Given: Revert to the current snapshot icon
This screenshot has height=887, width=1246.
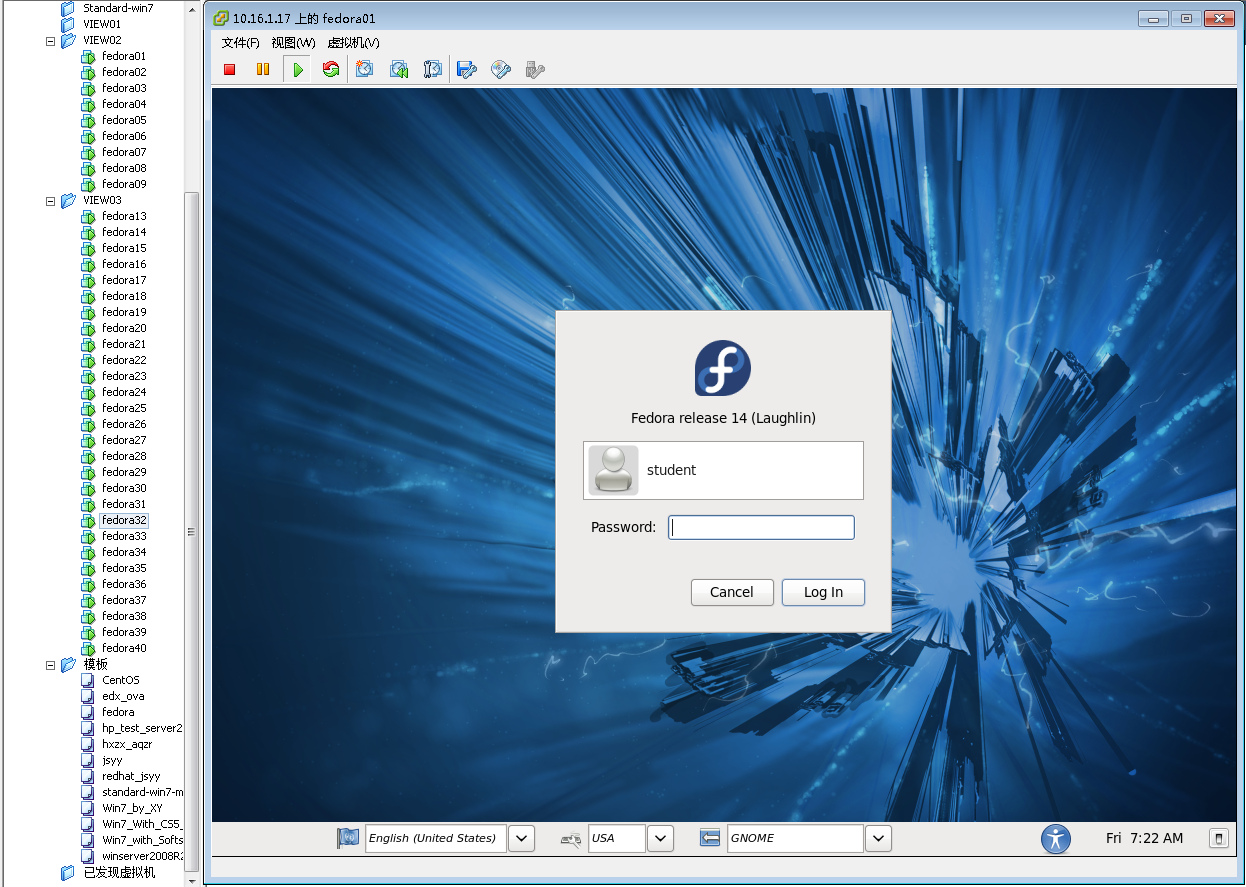Looking at the screenshot, I should tap(399, 69).
